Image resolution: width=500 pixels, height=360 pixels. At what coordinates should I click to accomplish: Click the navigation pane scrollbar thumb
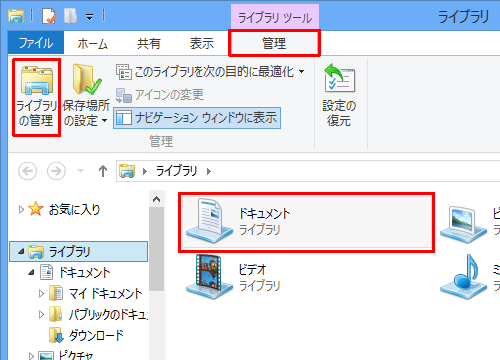pos(156,249)
